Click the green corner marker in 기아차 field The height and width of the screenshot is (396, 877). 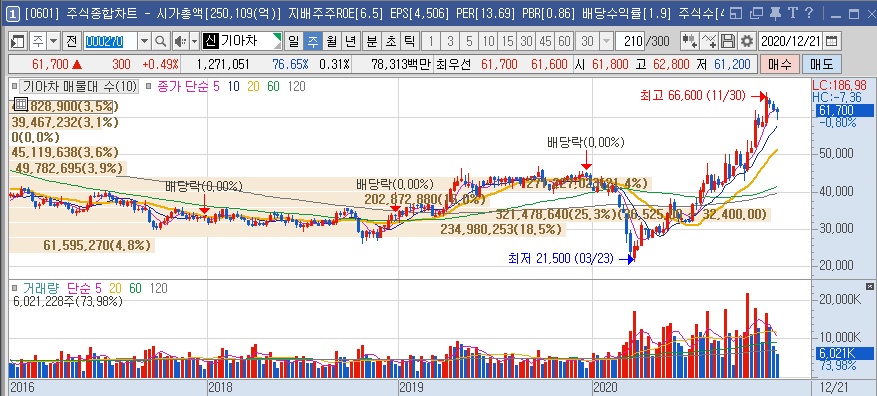tap(277, 37)
